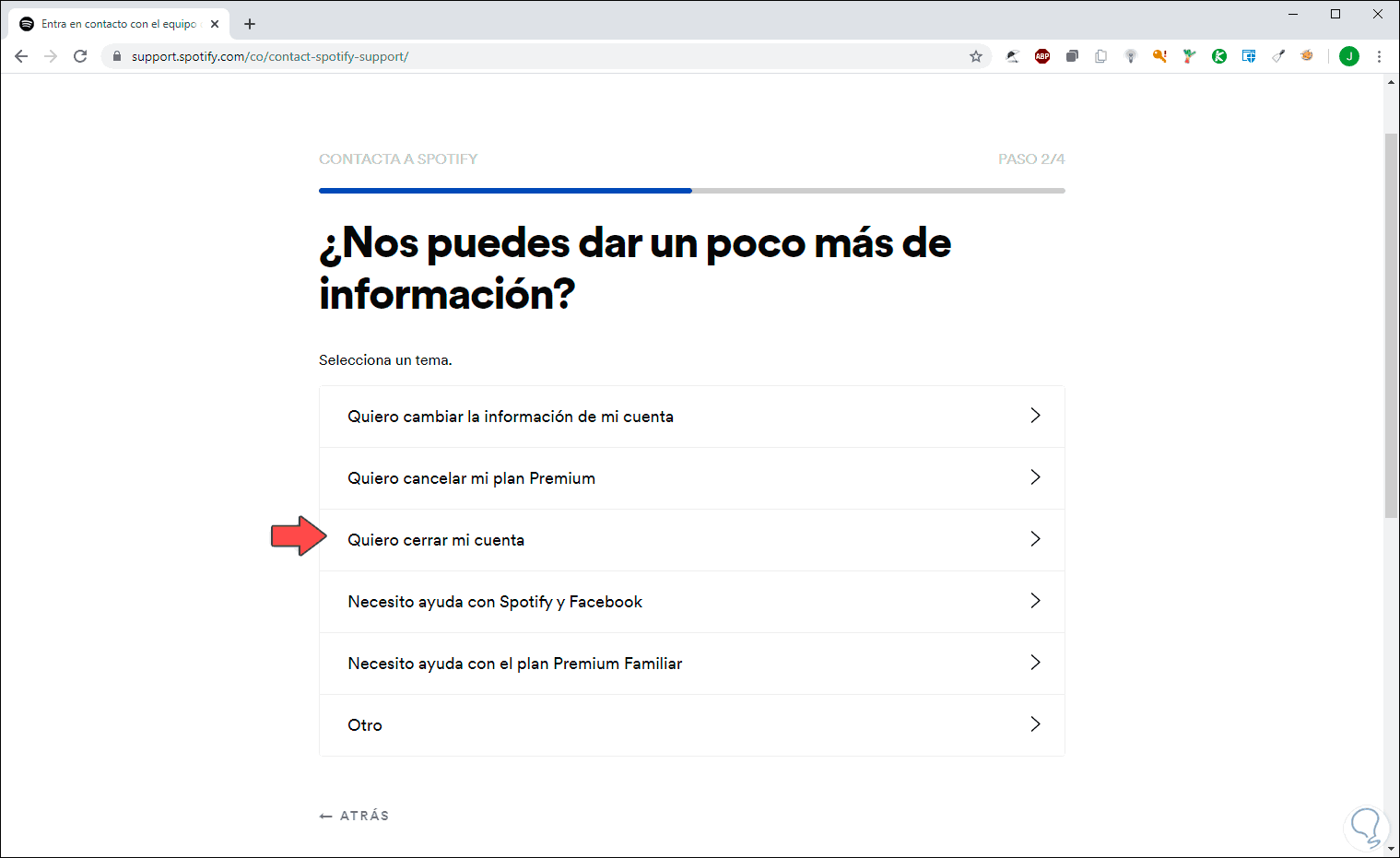Click the green plant extension icon
This screenshot has width=1400, height=858.
(x=1190, y=56)
